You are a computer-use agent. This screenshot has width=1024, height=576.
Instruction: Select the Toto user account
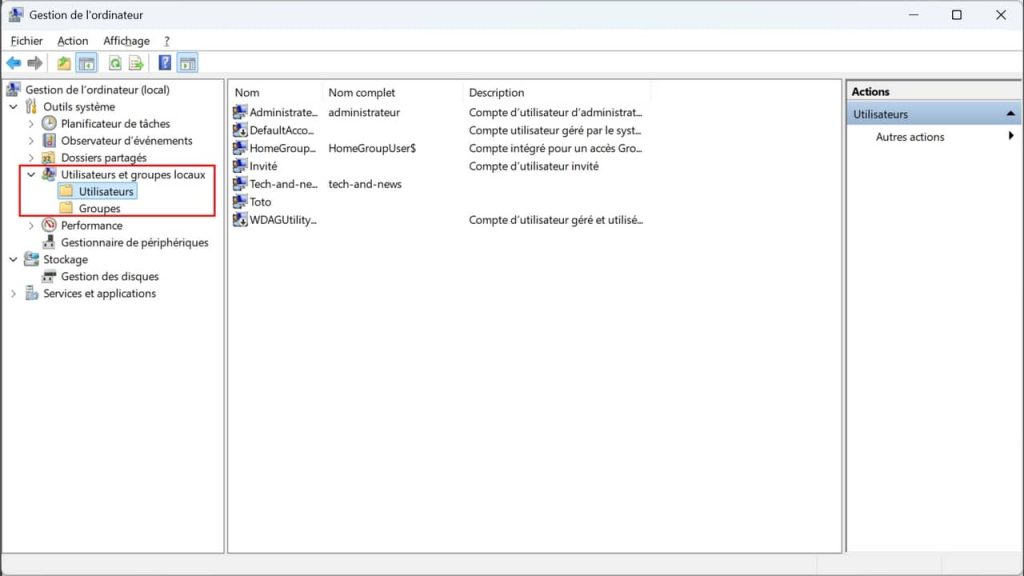point(258,201)
